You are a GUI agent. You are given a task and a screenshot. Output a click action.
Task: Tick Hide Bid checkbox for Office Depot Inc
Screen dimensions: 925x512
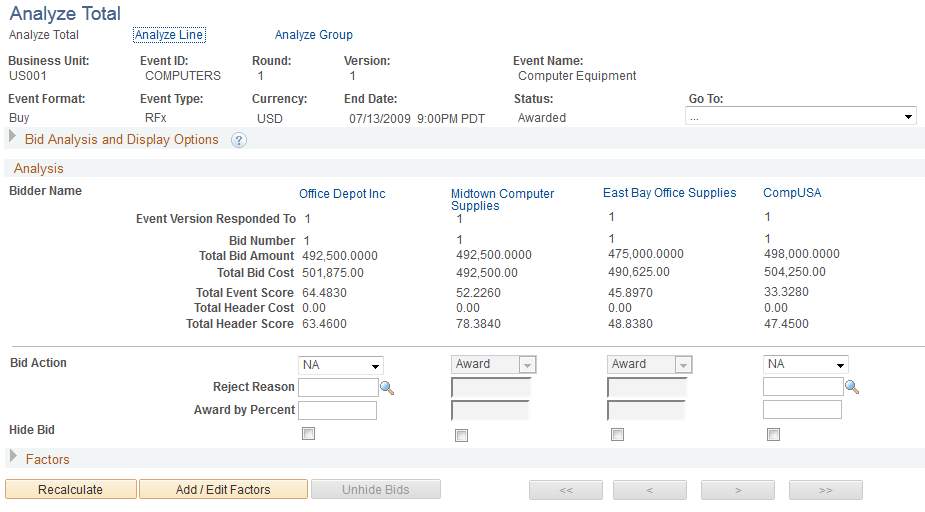[x=309, y=434]
